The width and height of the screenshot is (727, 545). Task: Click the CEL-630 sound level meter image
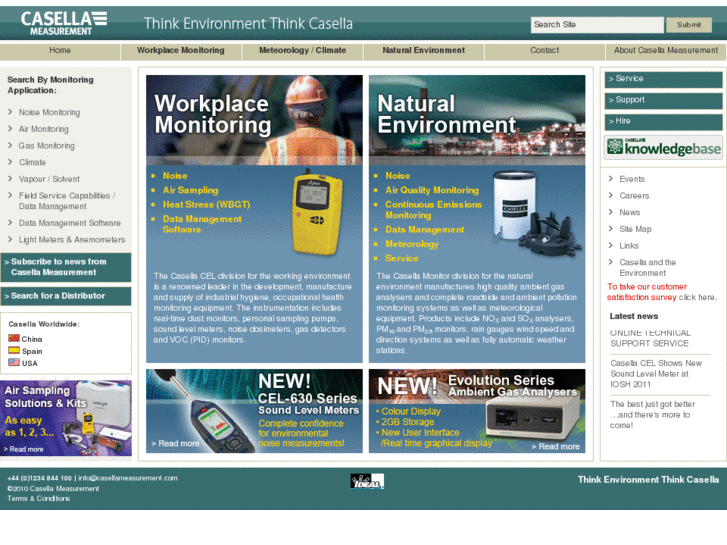(x=204, y=410)
